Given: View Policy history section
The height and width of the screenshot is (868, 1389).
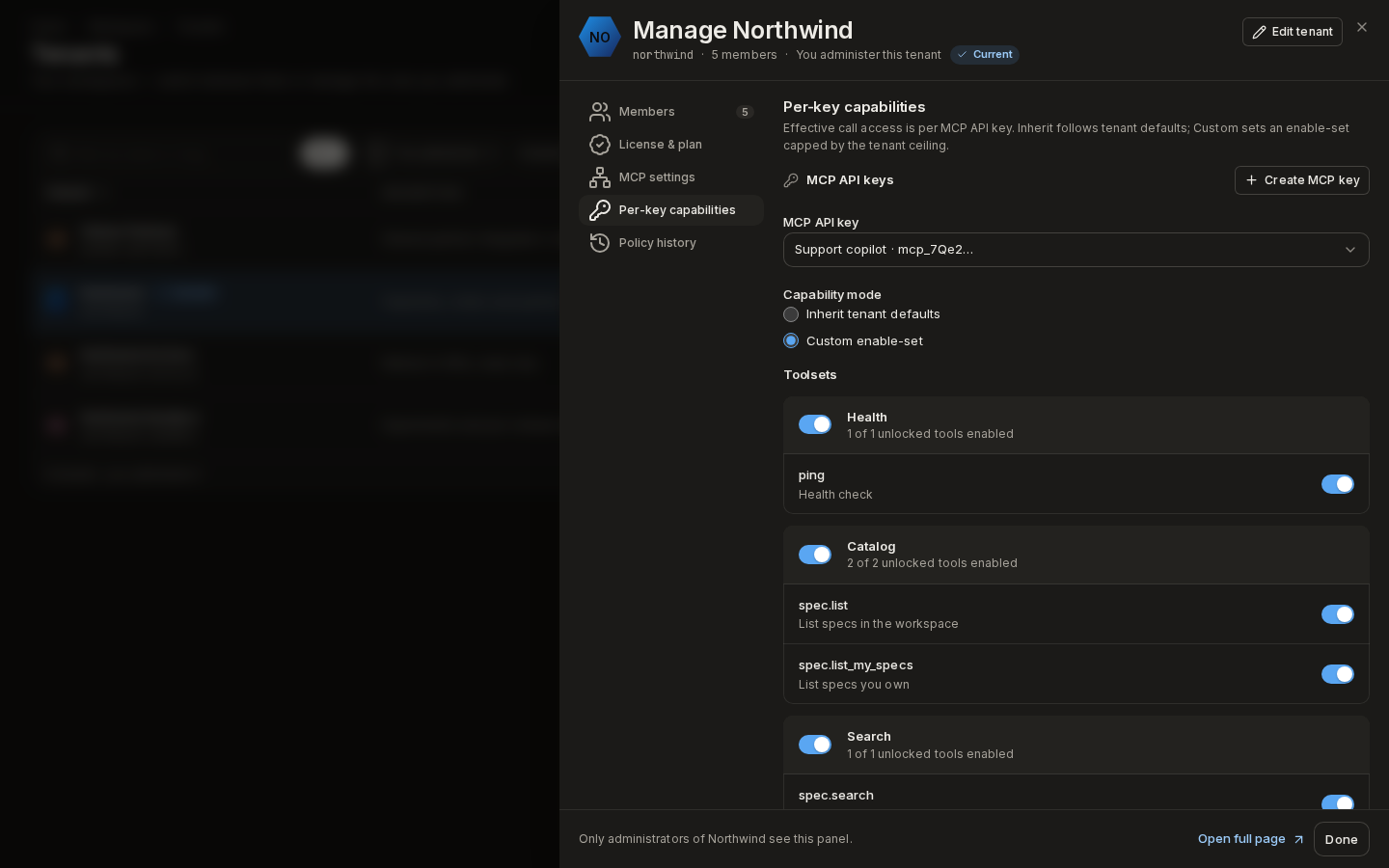Looking at the screenshot, I should [x=671, y=243].
